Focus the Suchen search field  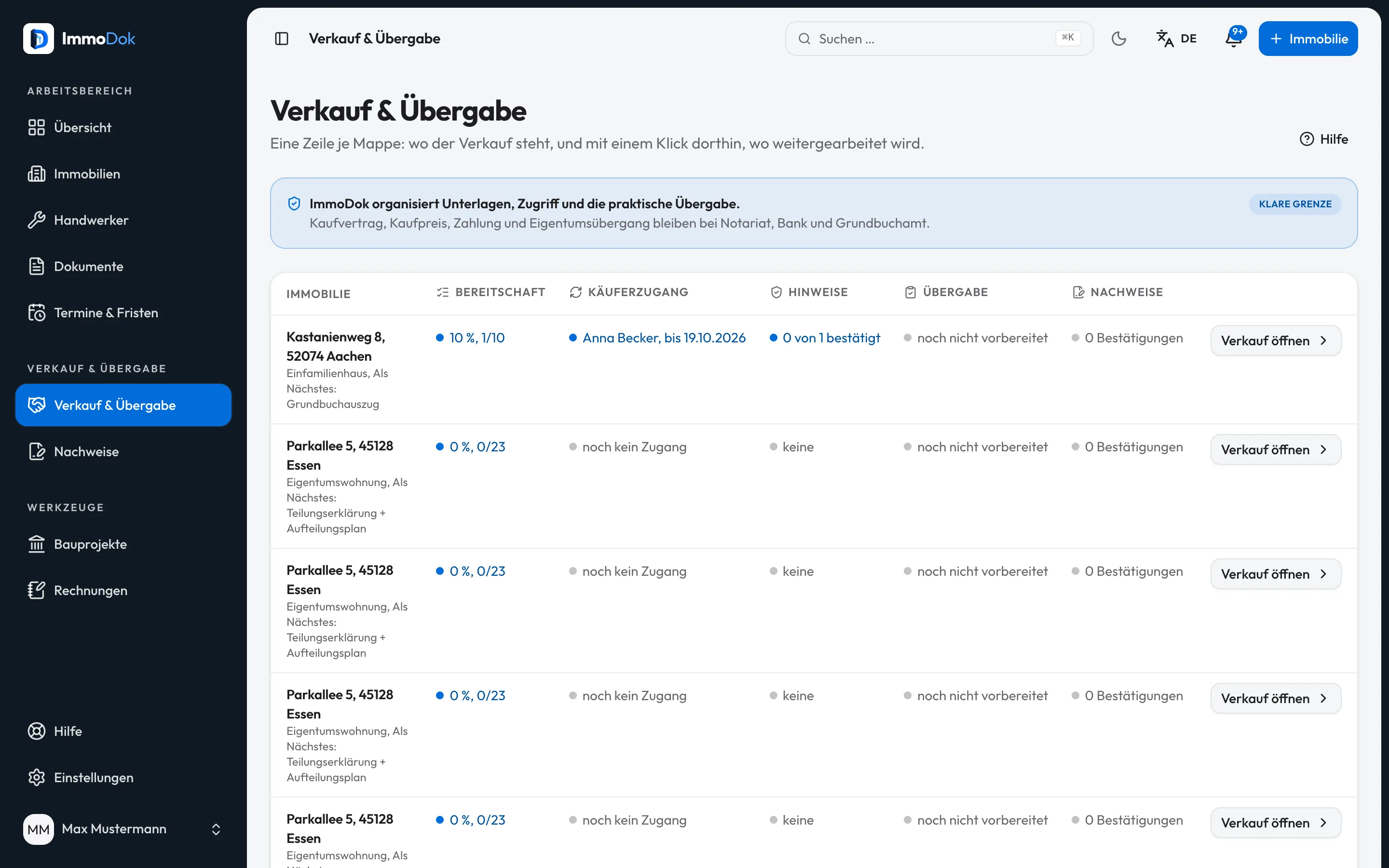(x=939, y=39)
